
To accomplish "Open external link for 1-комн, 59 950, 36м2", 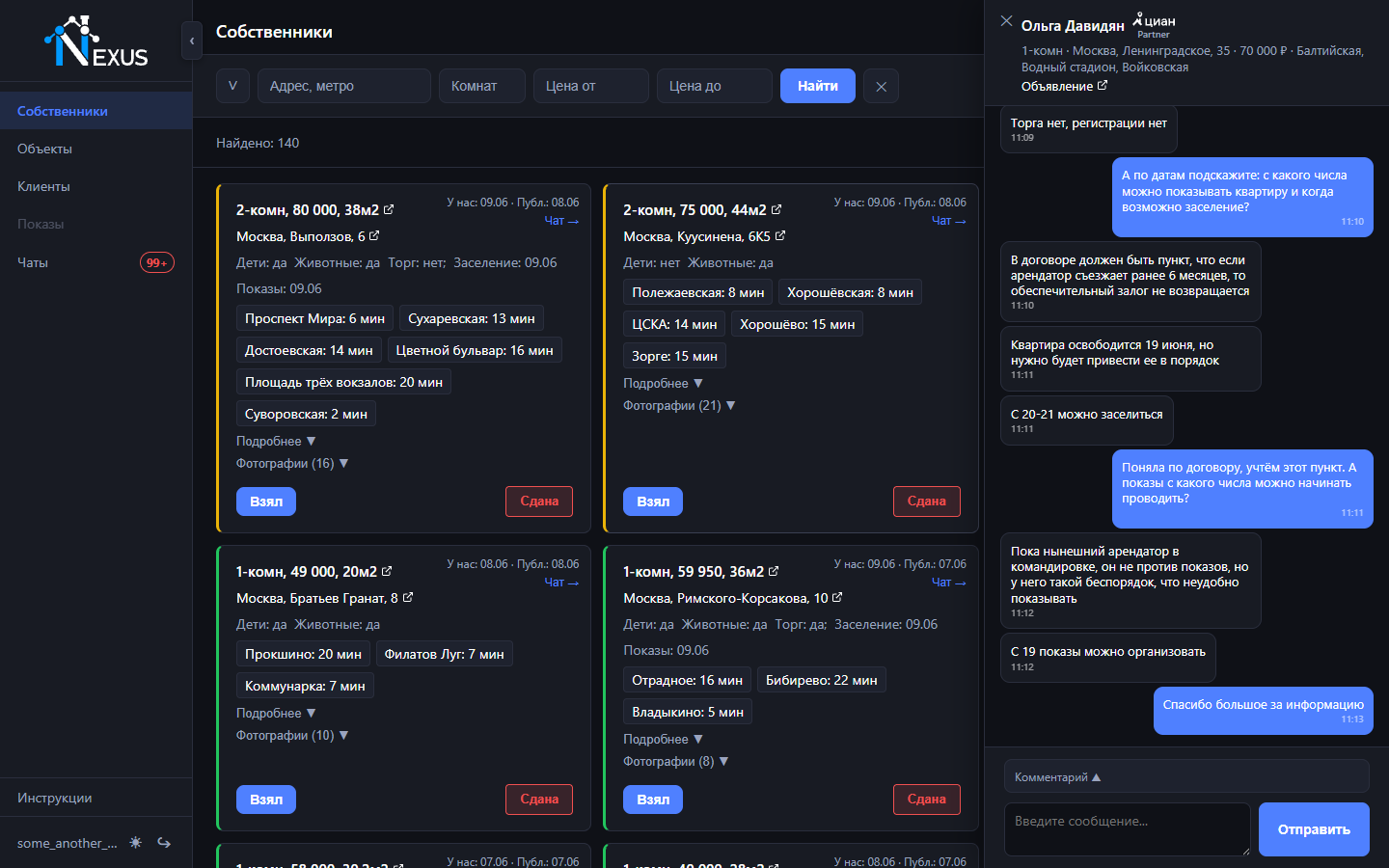I will 774,571.
